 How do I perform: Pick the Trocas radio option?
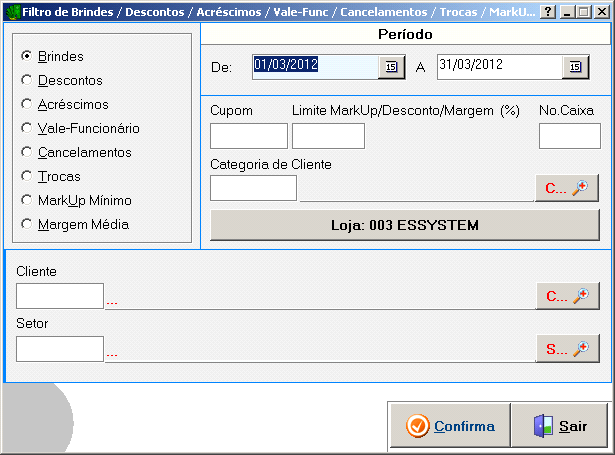pyautogui.click(x=27, y=177)
